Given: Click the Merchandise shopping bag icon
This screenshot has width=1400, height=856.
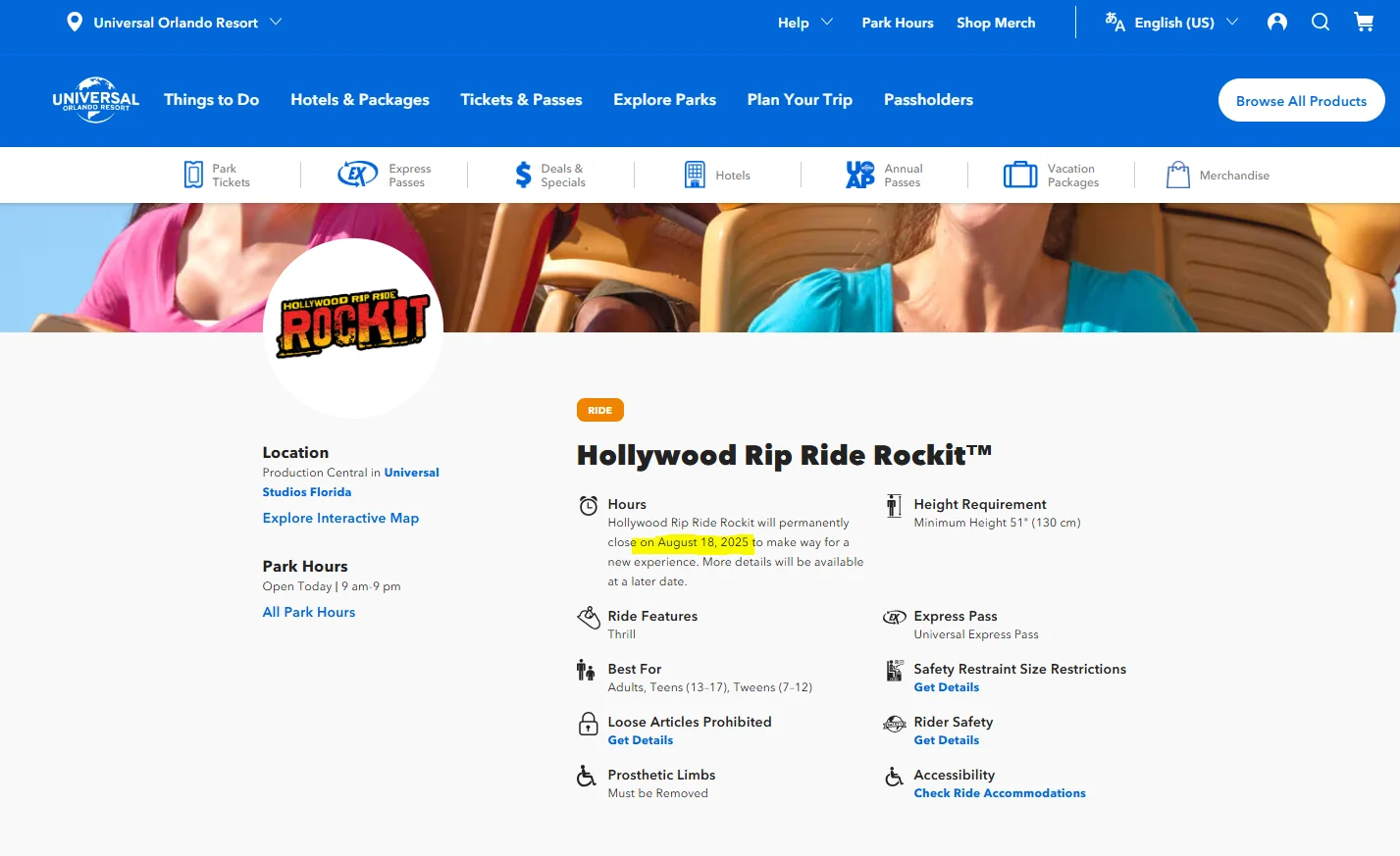Looking at the screenshot, I should coord(1178,175).
